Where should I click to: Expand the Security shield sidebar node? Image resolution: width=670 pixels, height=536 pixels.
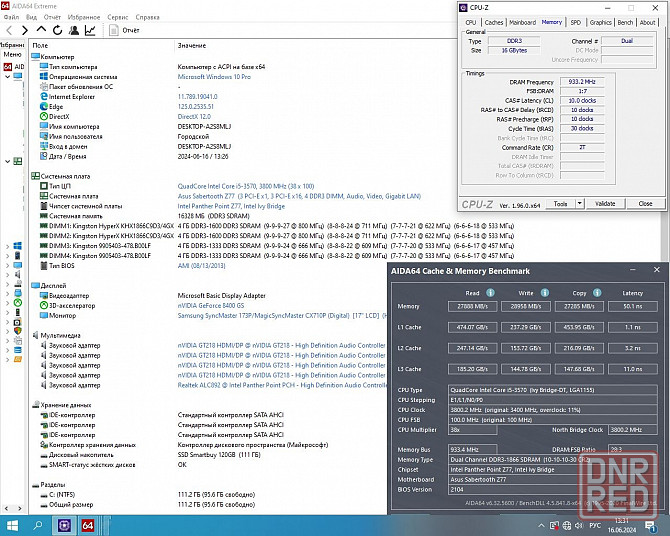pyautogui.click(x=7, y=331)
